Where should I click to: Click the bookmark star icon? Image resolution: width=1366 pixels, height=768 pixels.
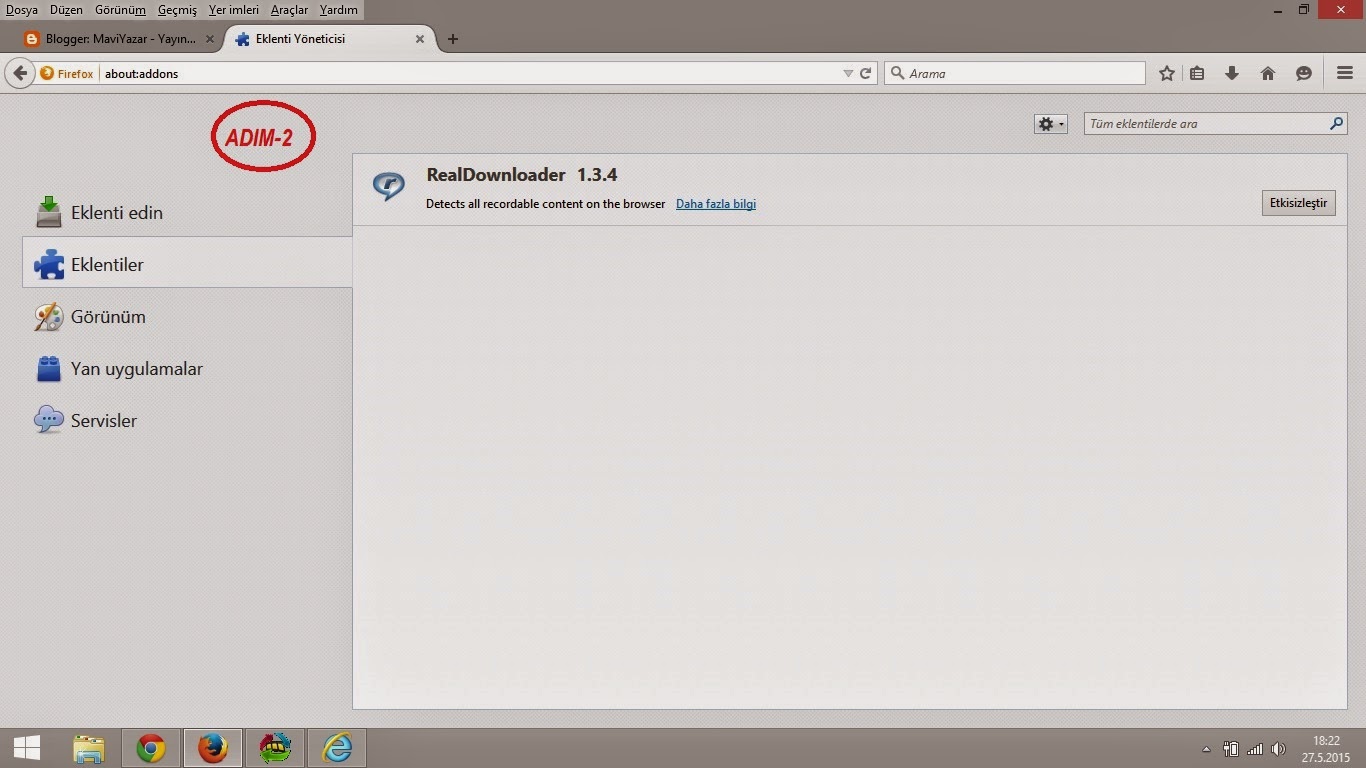coord(1166,73)
